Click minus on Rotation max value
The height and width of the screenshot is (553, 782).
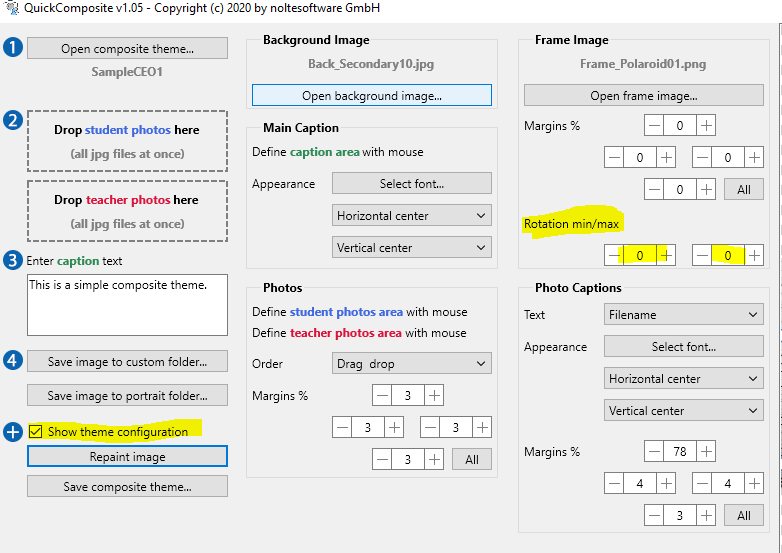click(x=702, y=255)
